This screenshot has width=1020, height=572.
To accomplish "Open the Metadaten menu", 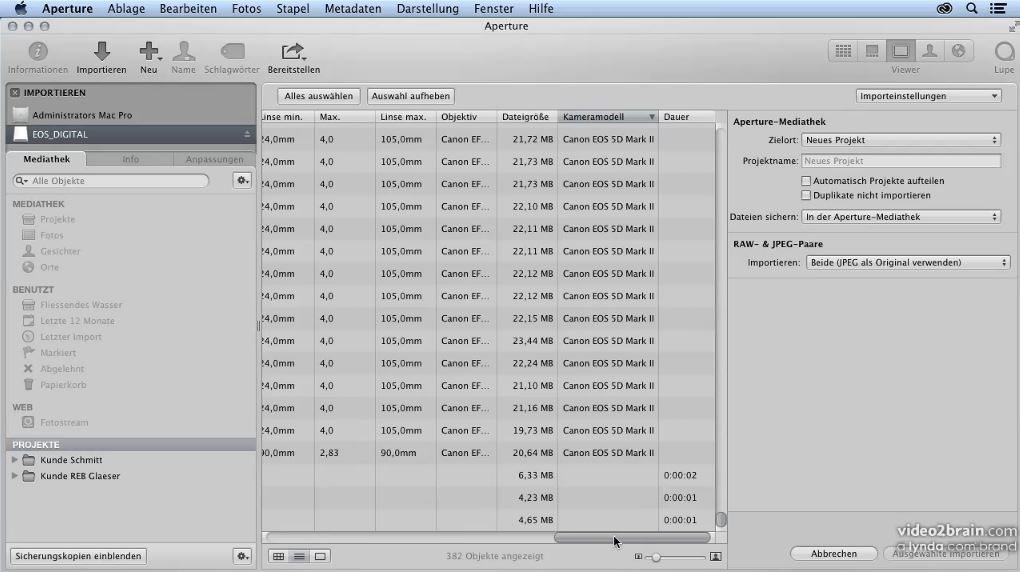I will click(353, 8).
